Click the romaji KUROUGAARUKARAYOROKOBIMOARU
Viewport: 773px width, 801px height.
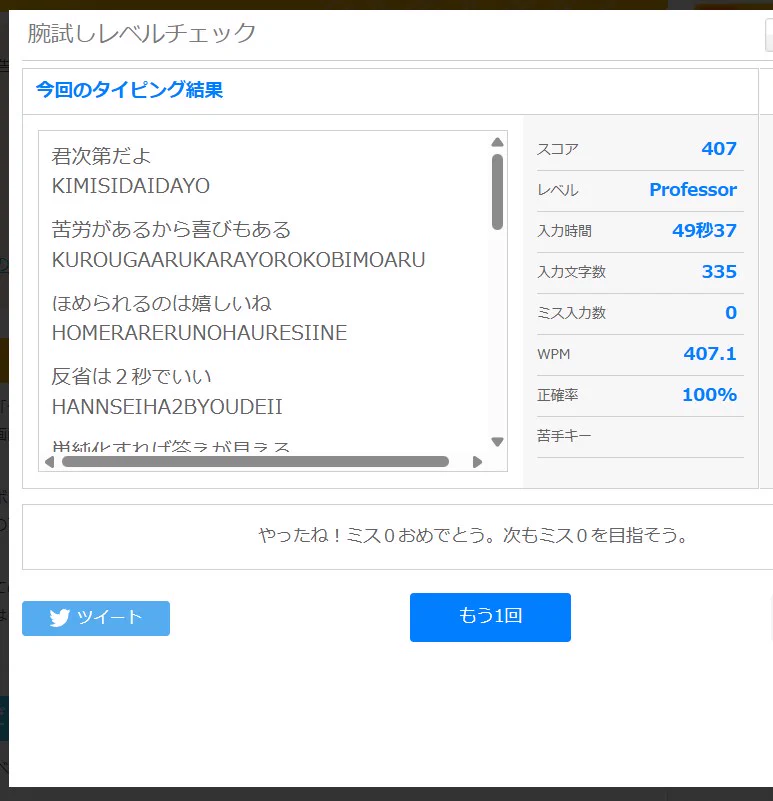(239, 260)
